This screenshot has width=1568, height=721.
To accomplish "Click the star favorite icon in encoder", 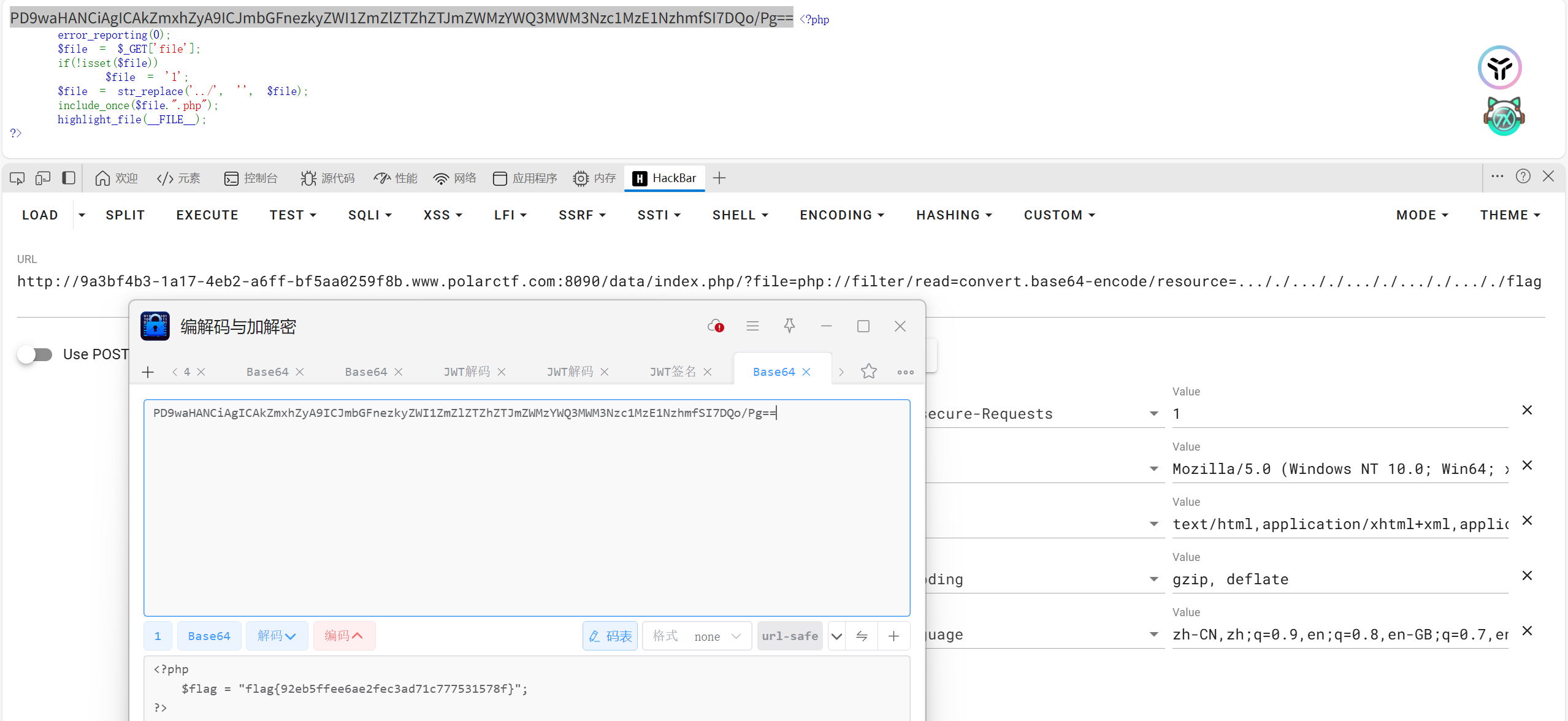I will [869, 372].
